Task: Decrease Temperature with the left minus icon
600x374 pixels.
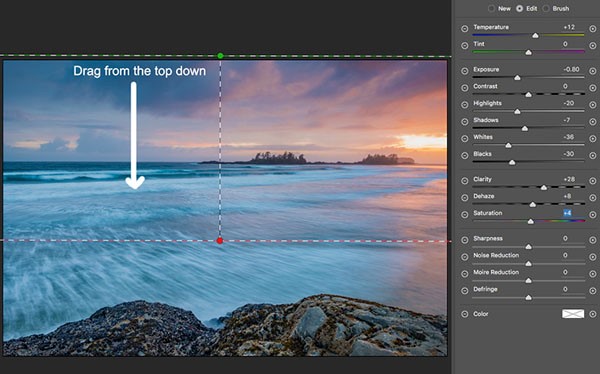Action: (465, 29)
